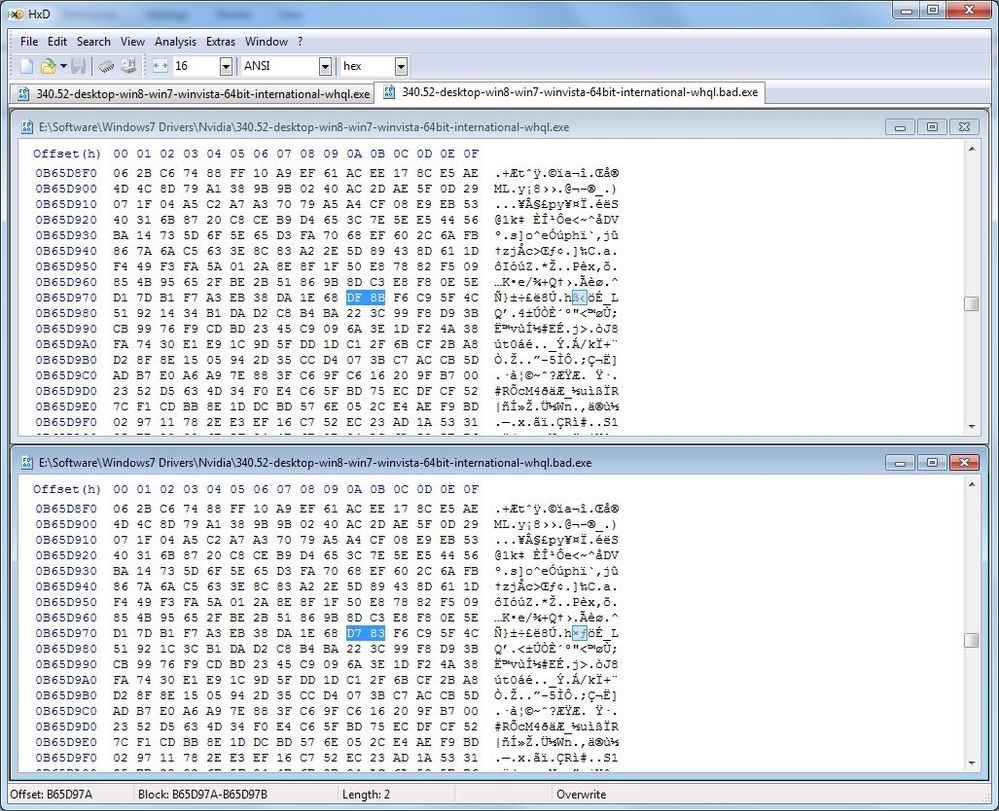Click the whql.bad.exe child window document icon

(27, 463)
